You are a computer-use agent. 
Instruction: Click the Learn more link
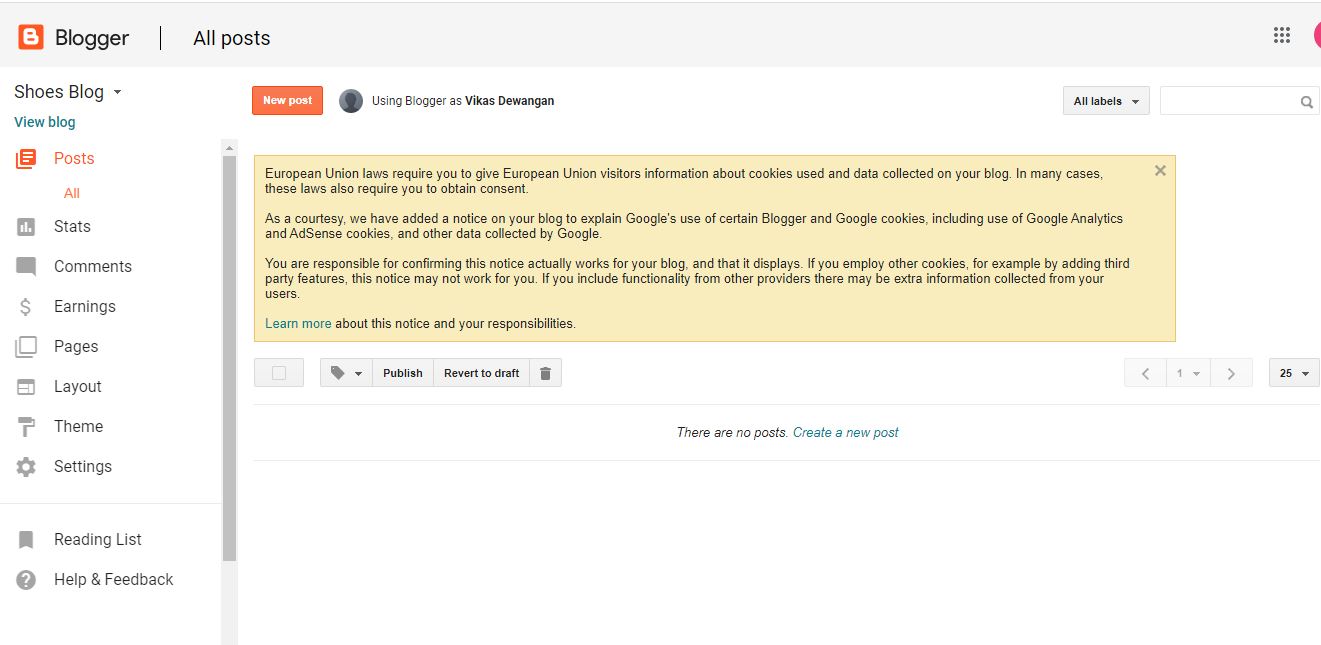298,324
